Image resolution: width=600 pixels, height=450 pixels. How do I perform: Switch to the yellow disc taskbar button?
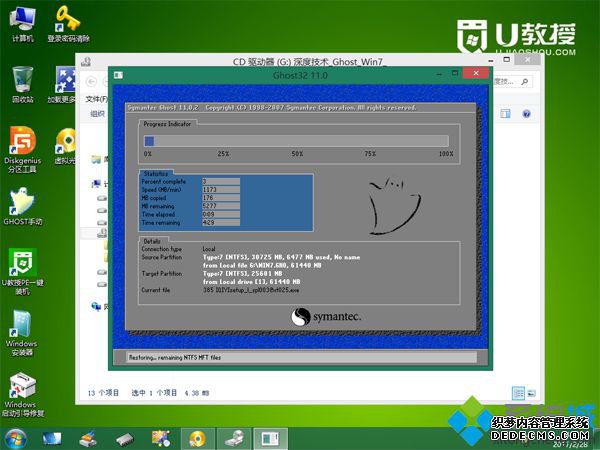198,439
